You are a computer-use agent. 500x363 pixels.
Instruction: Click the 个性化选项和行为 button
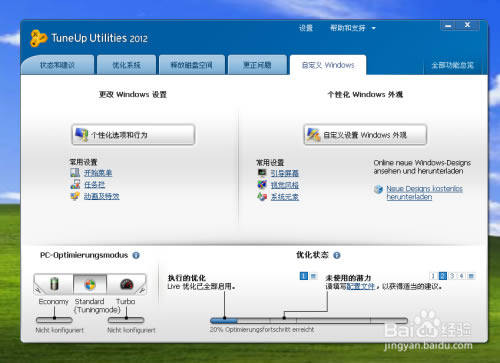[133, 135]
